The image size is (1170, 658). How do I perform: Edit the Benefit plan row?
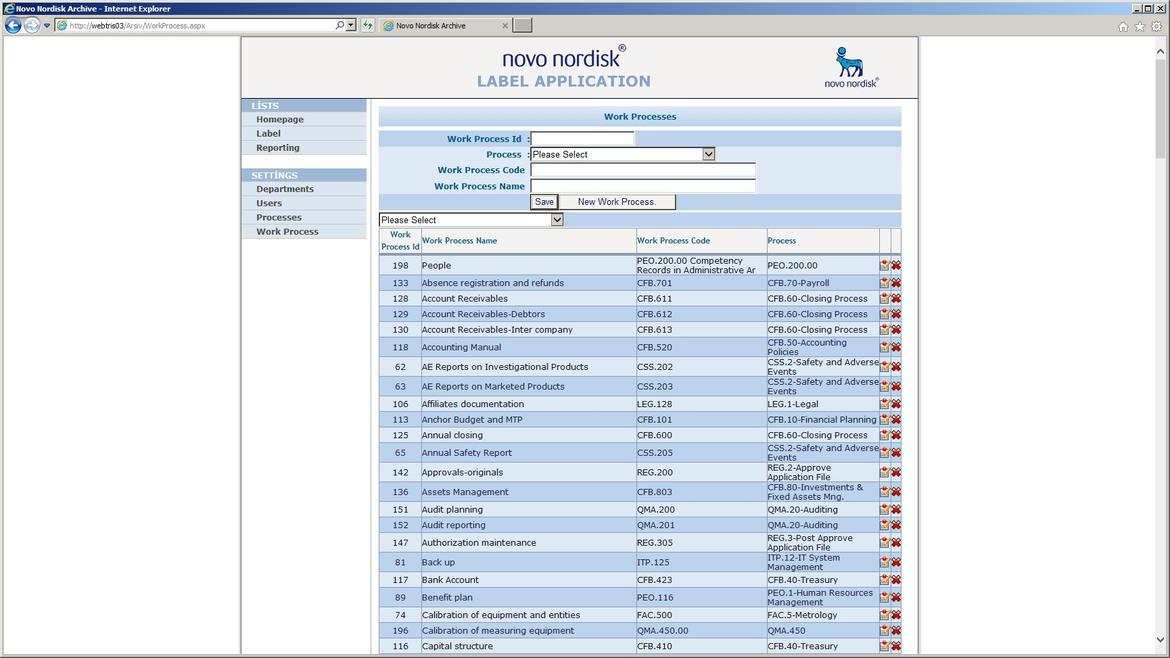pos(884,598)
